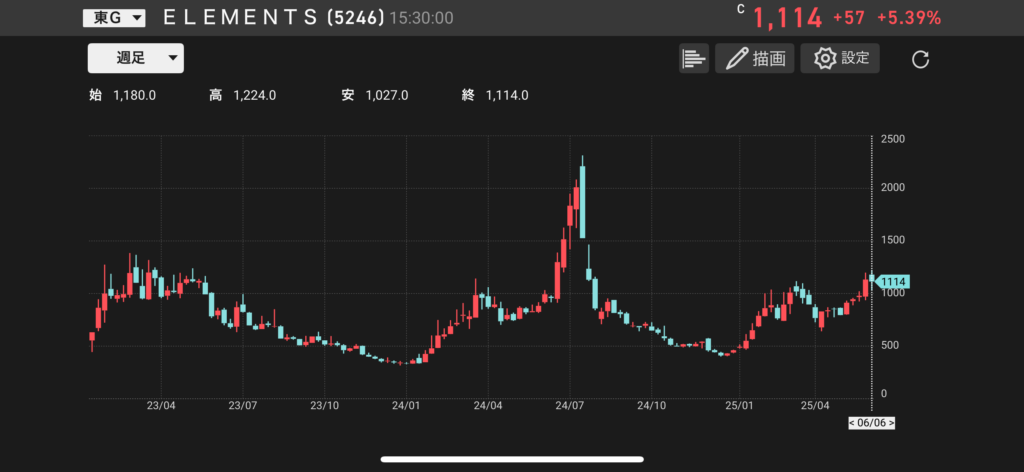The width and height of the screenshot is (1024, 472).
Task: Click the iOS home indicator bar
Action: point(512,459)
